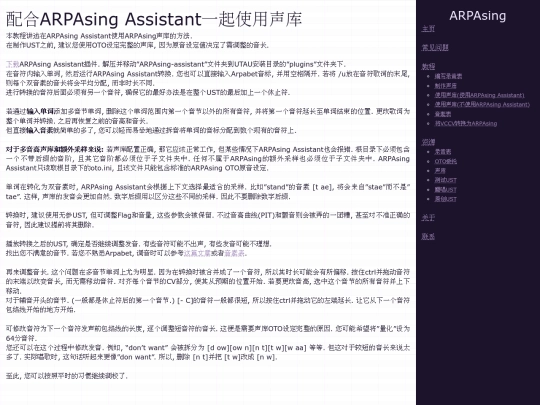
Task: Open the 声库 resource link
Action: 440,170
